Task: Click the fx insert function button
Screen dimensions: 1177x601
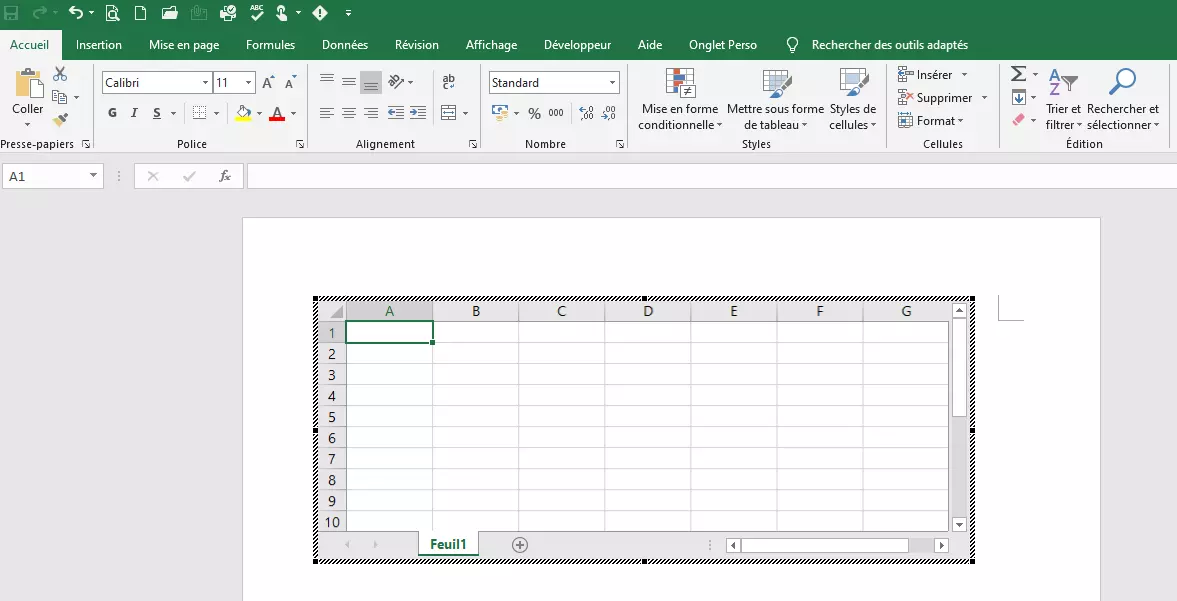Action: (224, 176)
